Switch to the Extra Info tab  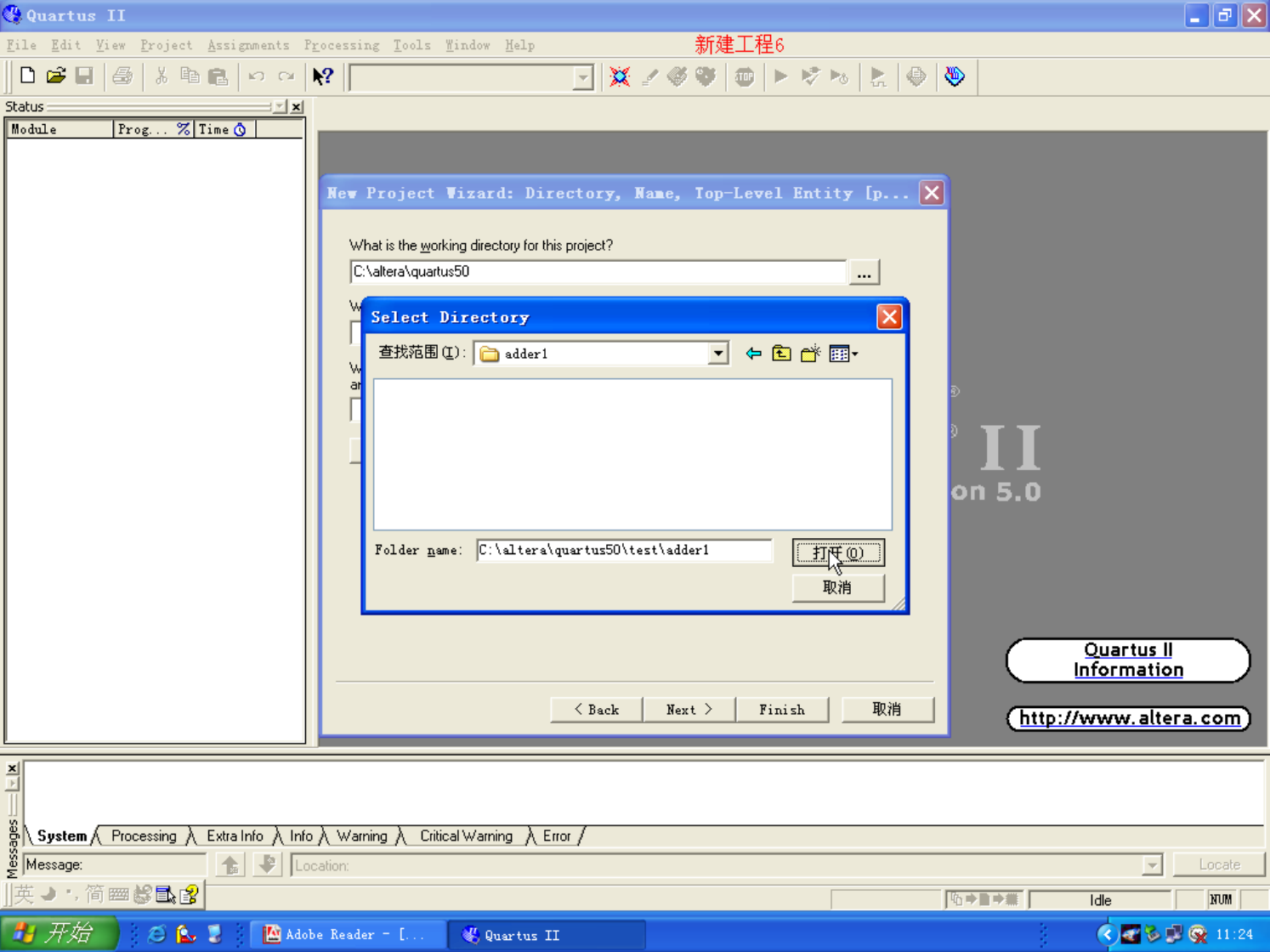pos(235,836)
